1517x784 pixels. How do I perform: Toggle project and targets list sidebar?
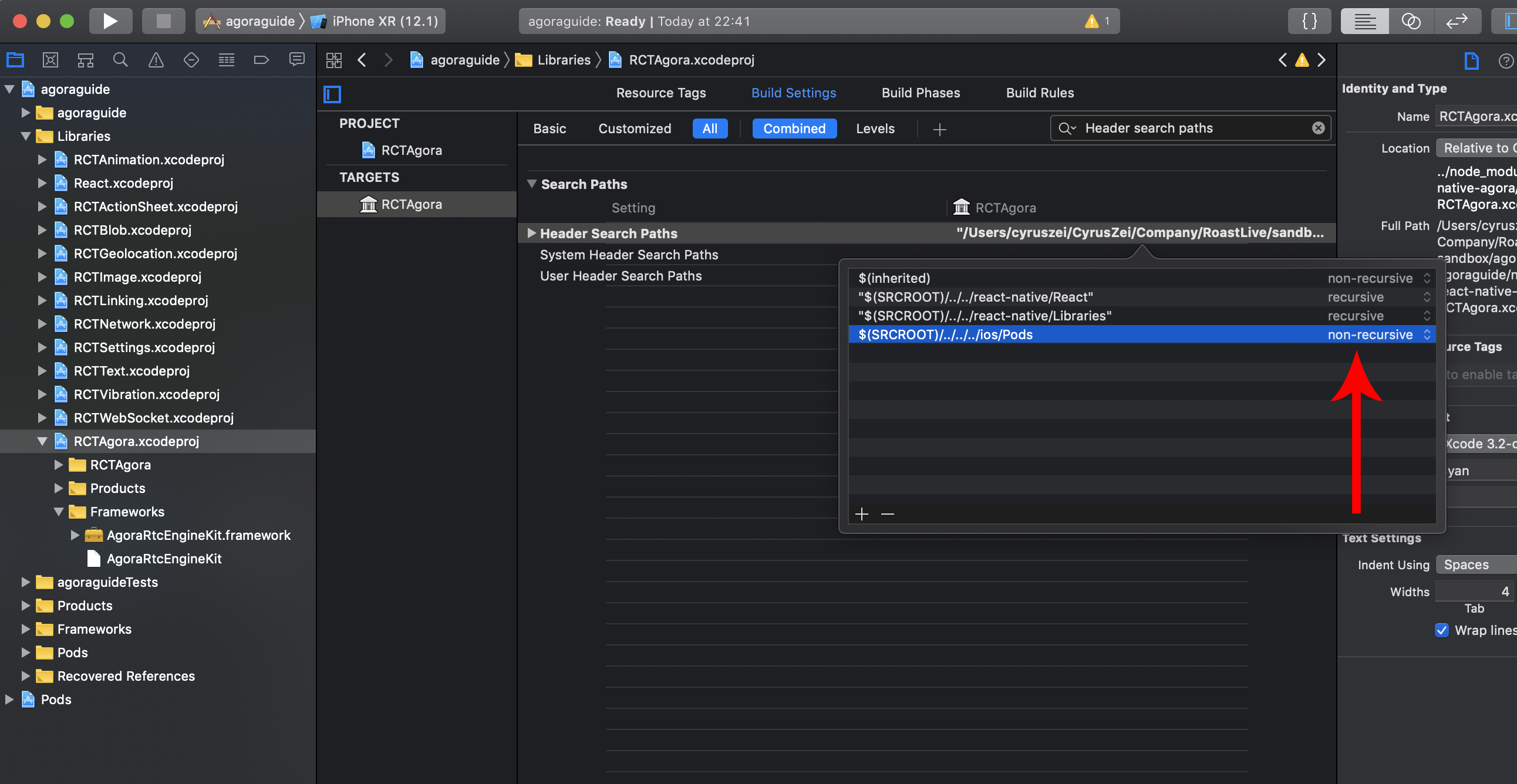(332, 93)
